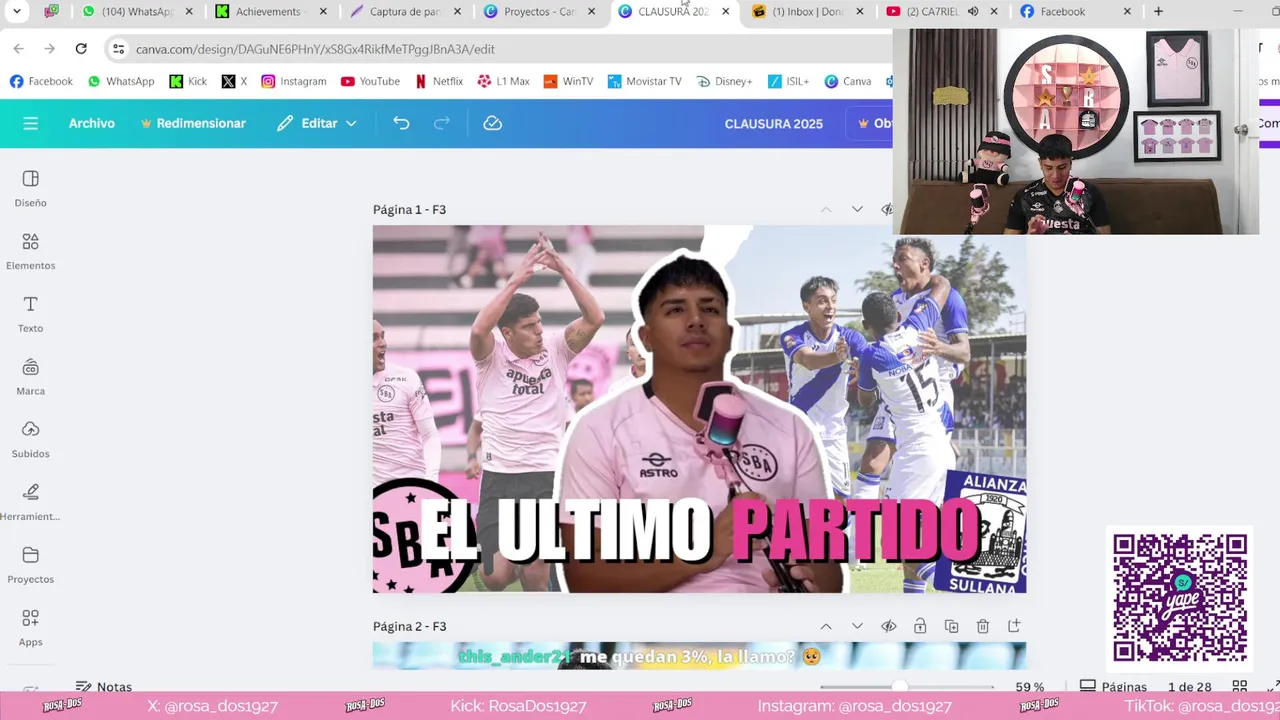Screen dimensions: 1280x720
Task: Open YouTube bookmark
Action: click(370, 81)
